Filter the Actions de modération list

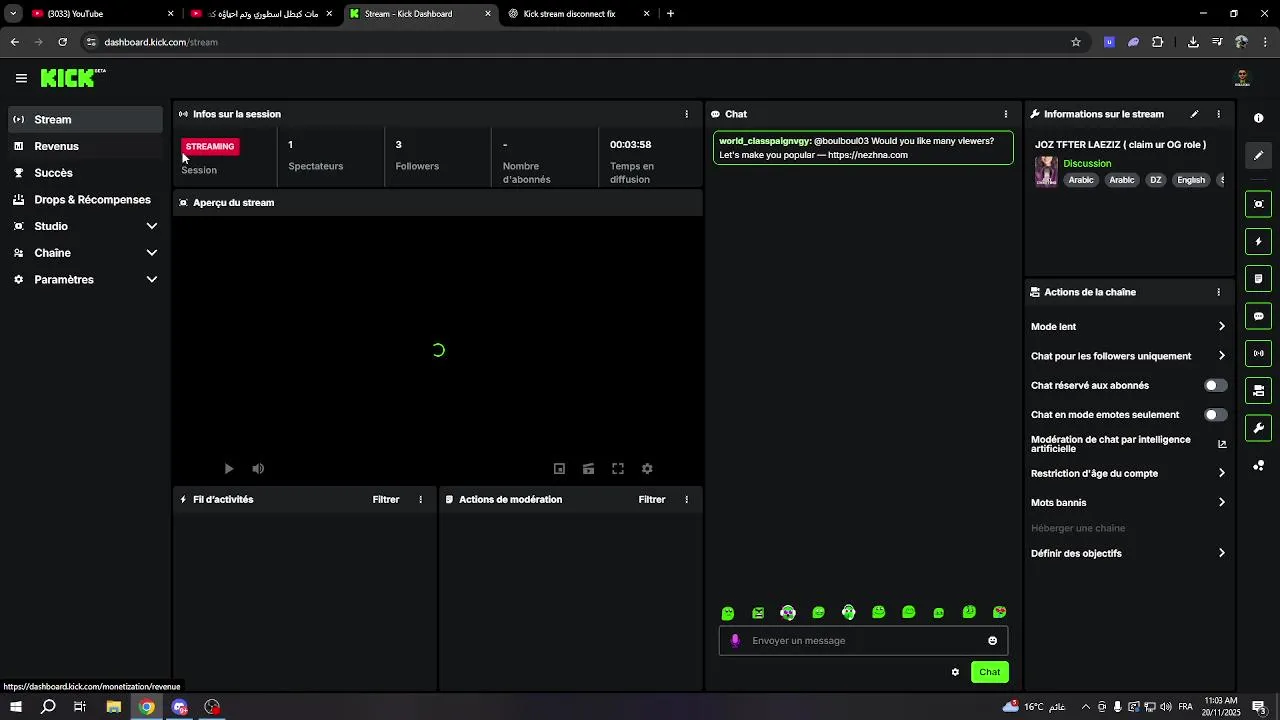tap(652, 499)
